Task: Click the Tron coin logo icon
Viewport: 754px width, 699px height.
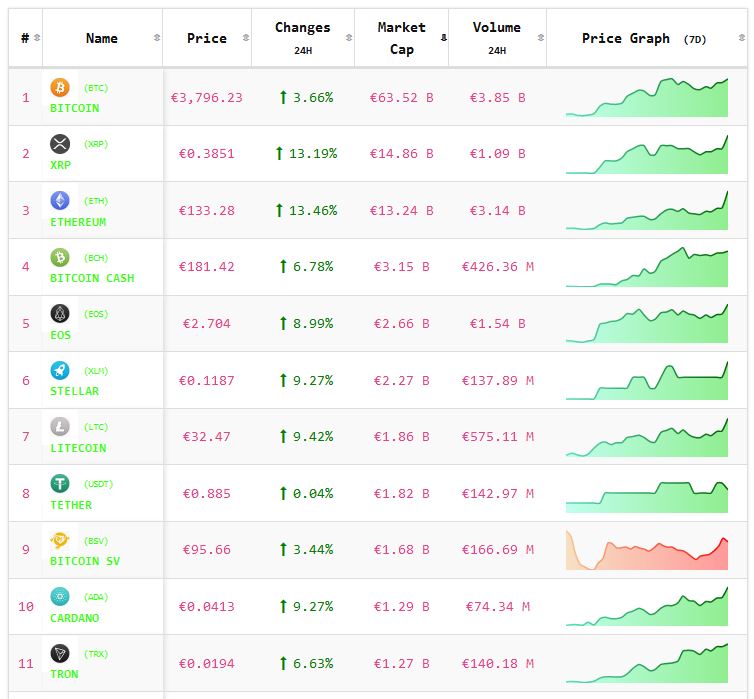Action: pos(60,654)
